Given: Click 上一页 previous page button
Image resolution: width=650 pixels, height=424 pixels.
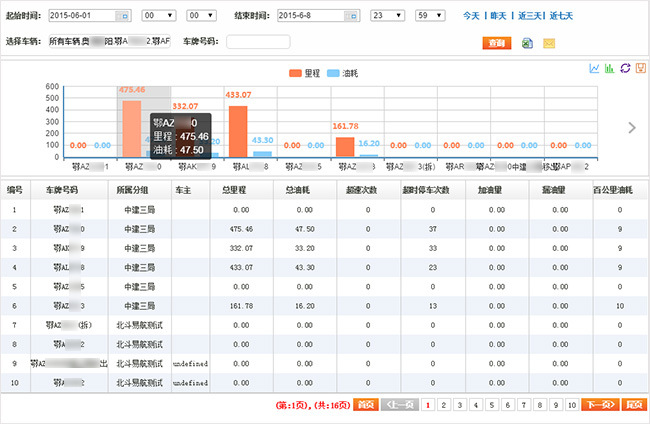Looking at the screenshot, I should (400, 405).
